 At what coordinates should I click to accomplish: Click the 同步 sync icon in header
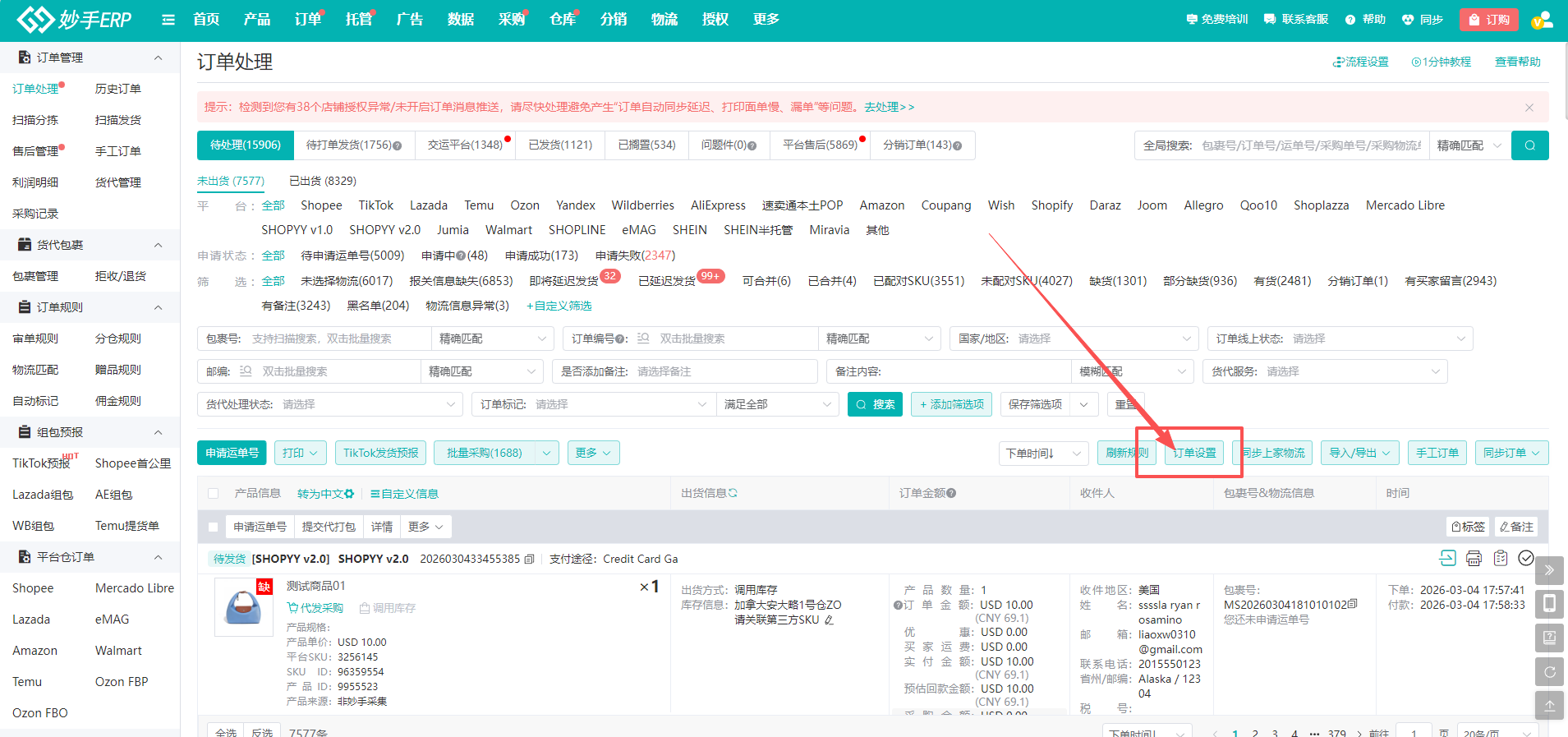(x=1408, y=20)
